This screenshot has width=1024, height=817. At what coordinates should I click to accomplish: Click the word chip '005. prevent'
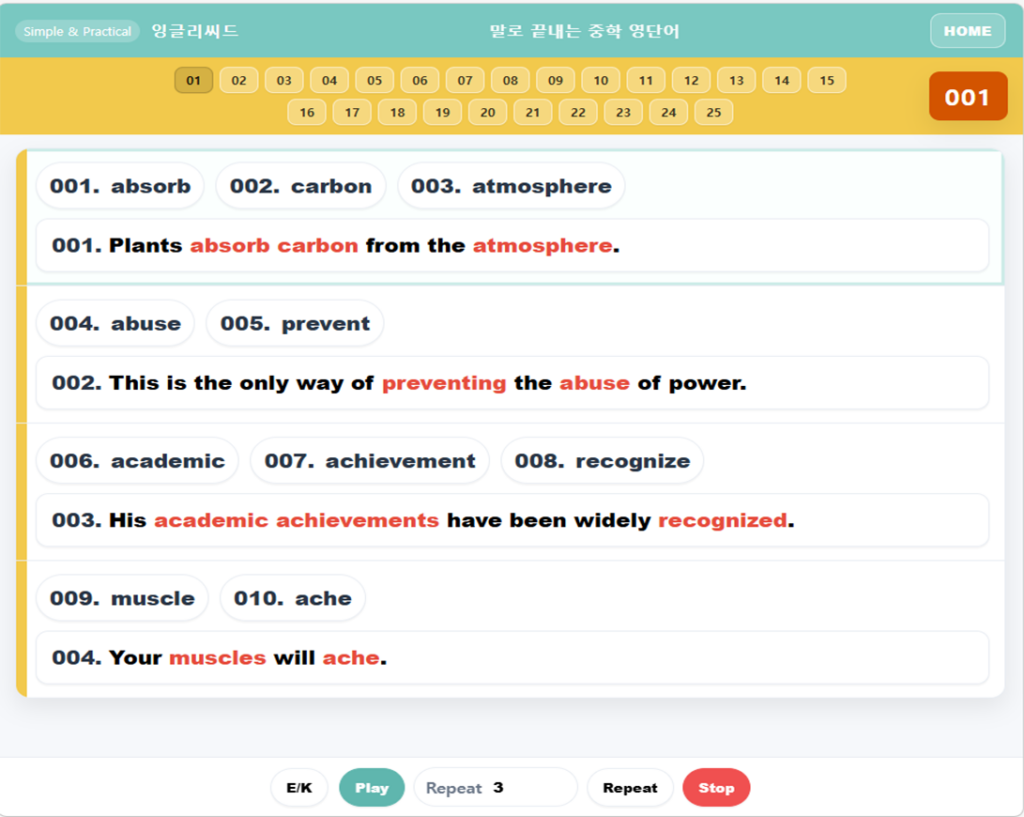(x=295, y=324)
